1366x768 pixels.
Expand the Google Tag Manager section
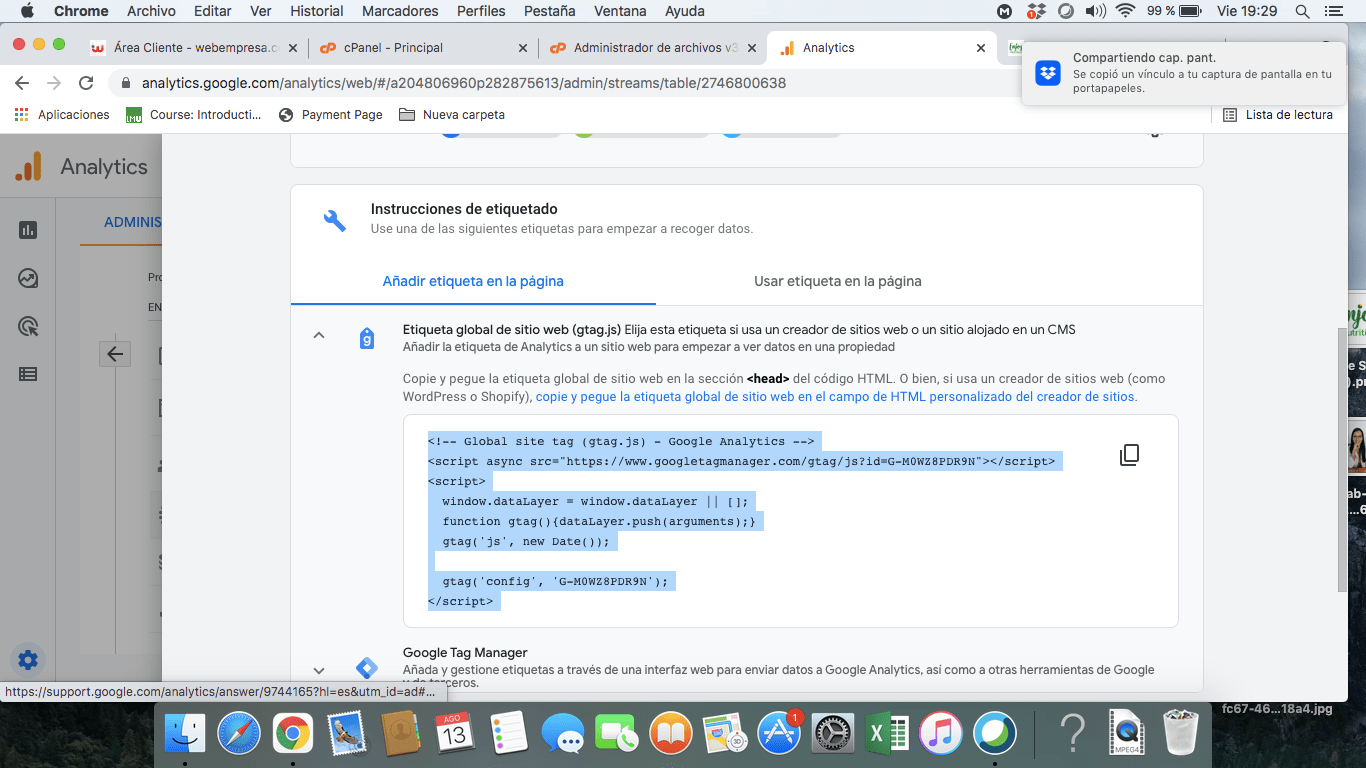click(x=319, y=671)
